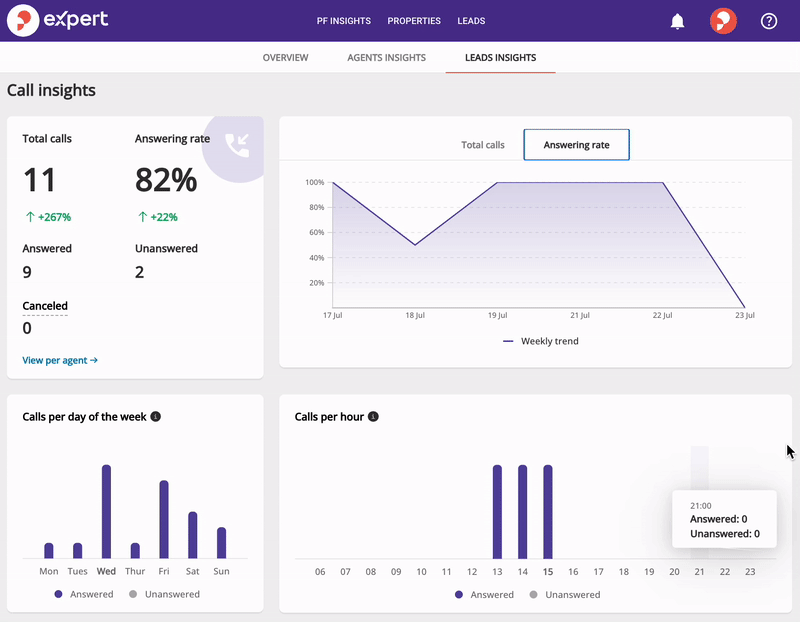This screenshot has height=622, width=800.
Task: Switch to the Total calls chart tab
Action: point(482,145)
